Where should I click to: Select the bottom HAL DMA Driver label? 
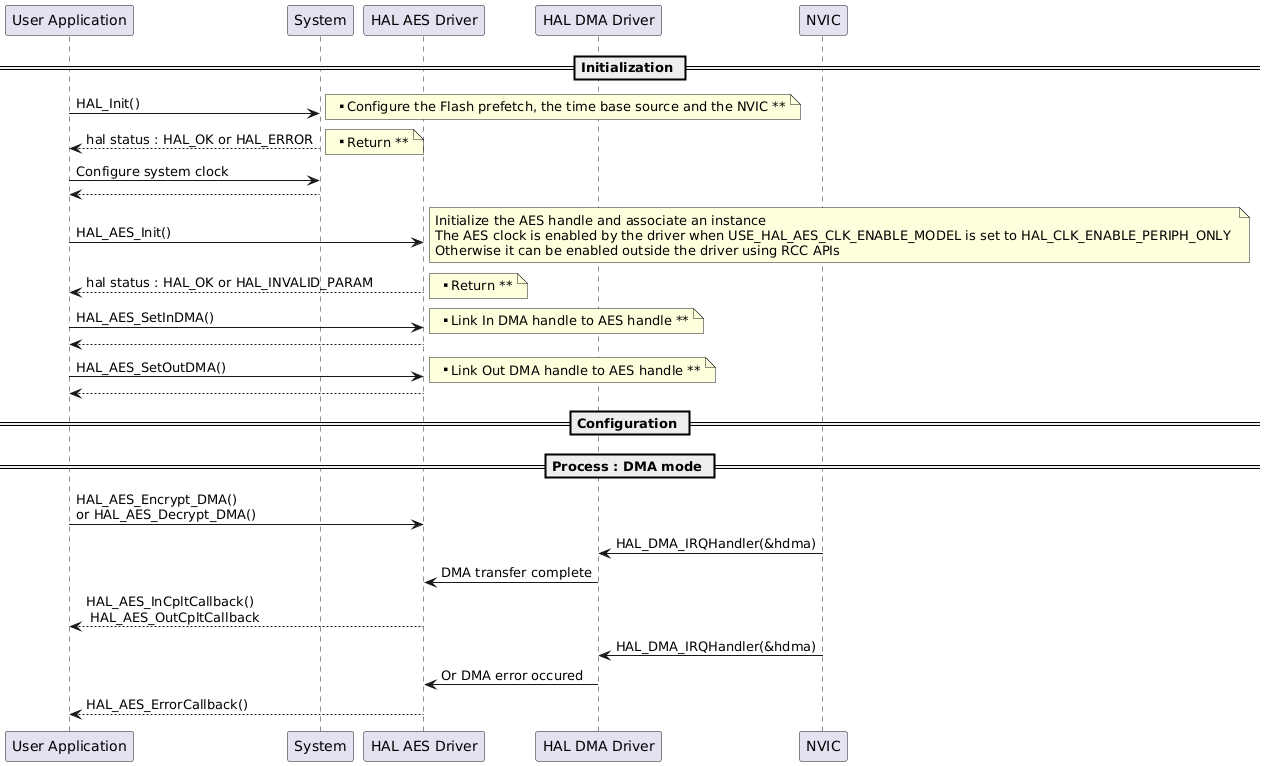[597, 746]
